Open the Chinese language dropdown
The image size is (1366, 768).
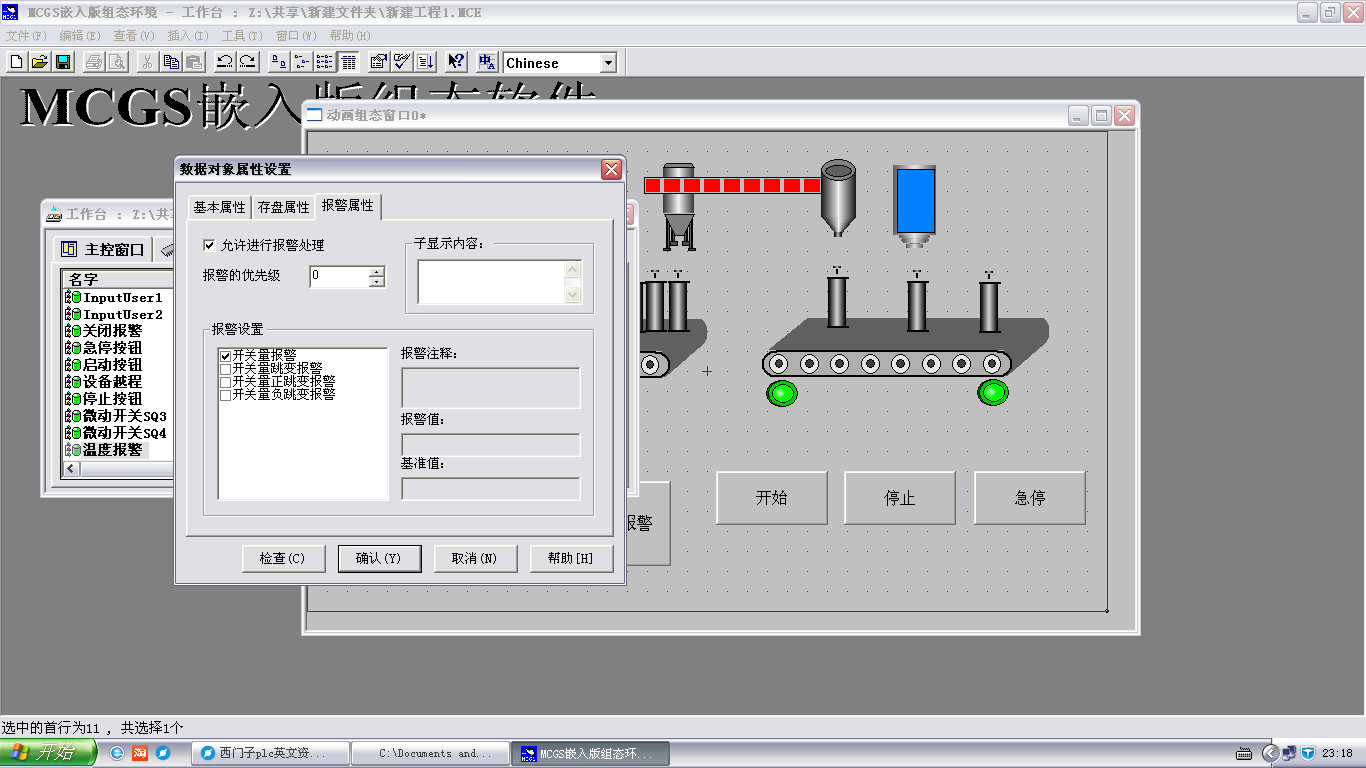coord(607,63)
